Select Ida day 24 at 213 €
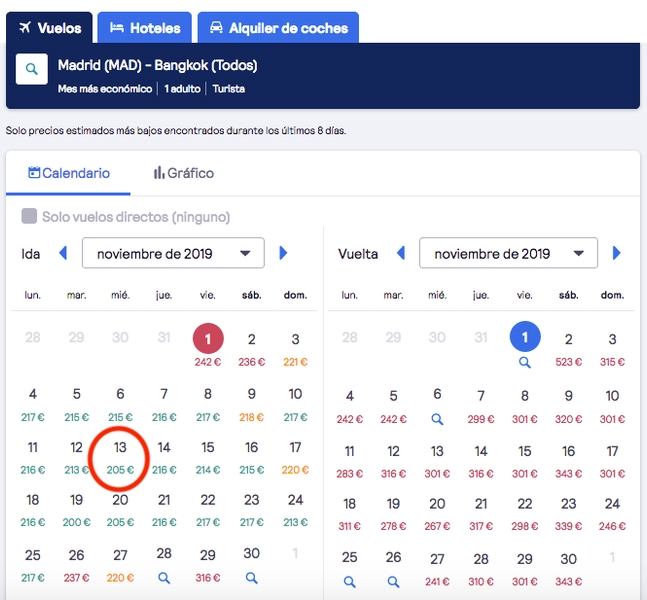This screenshot has width=647, height=600. (295, 510)
